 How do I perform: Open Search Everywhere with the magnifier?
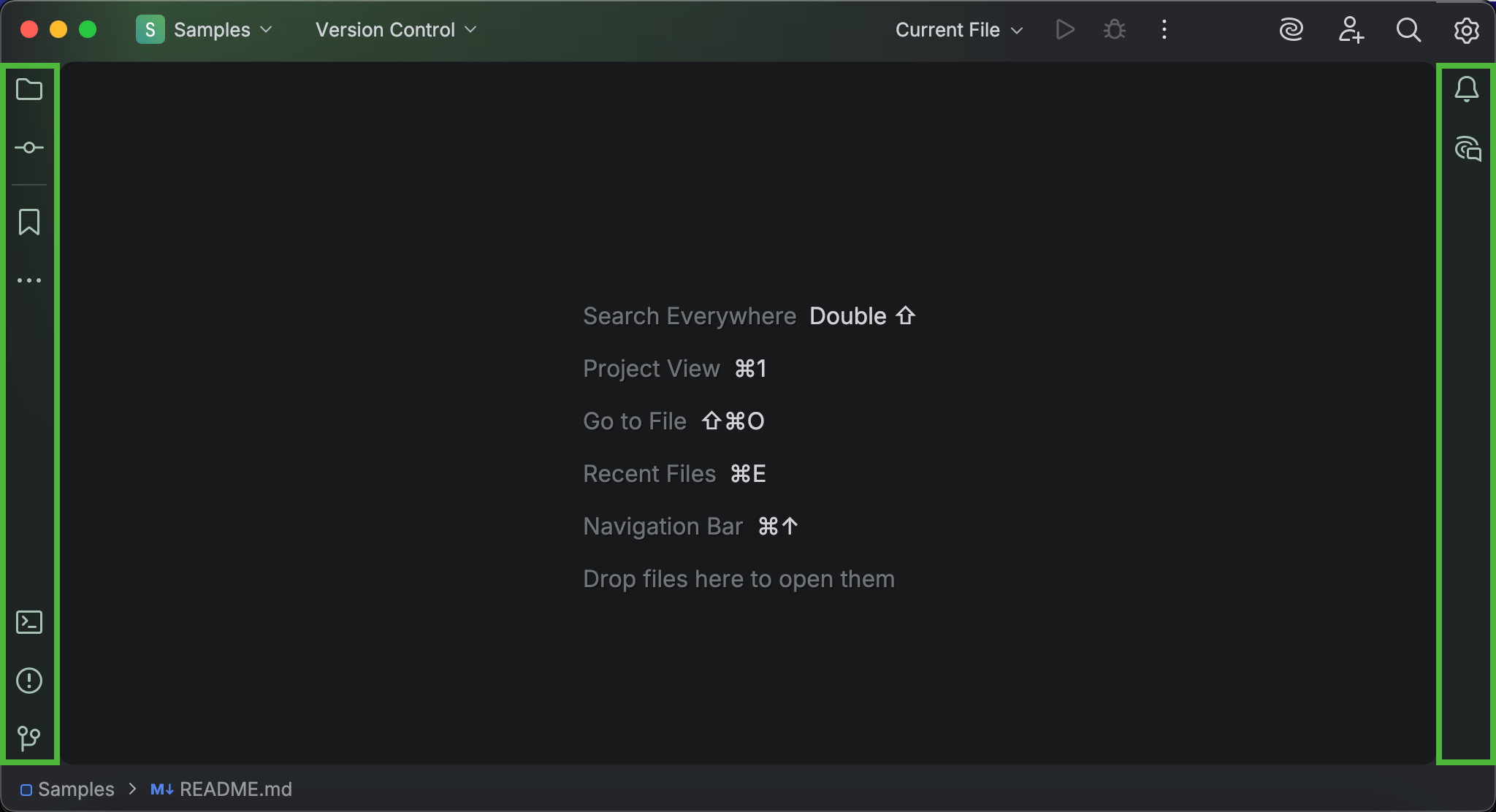(x=1408, y=30)
